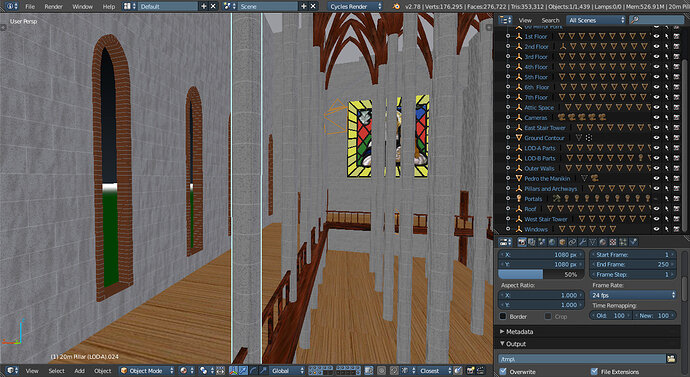Switch to World properties tab
690x377 pixels.
pos(552,242)
